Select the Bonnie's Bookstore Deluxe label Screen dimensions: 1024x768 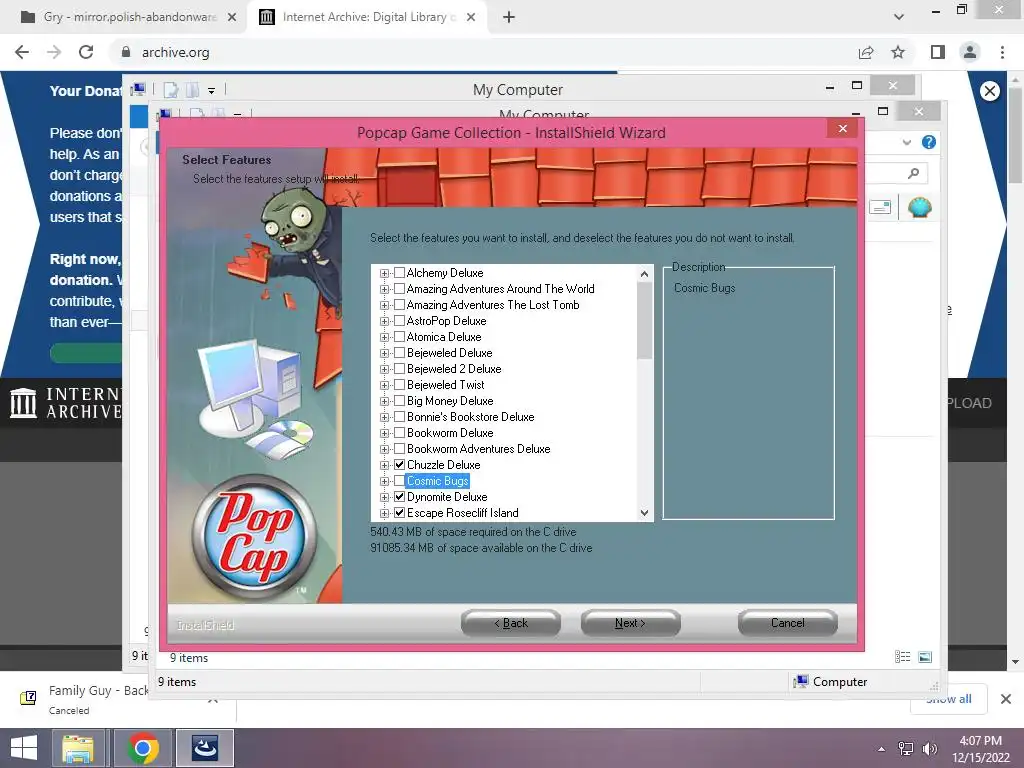click(470, 417)
